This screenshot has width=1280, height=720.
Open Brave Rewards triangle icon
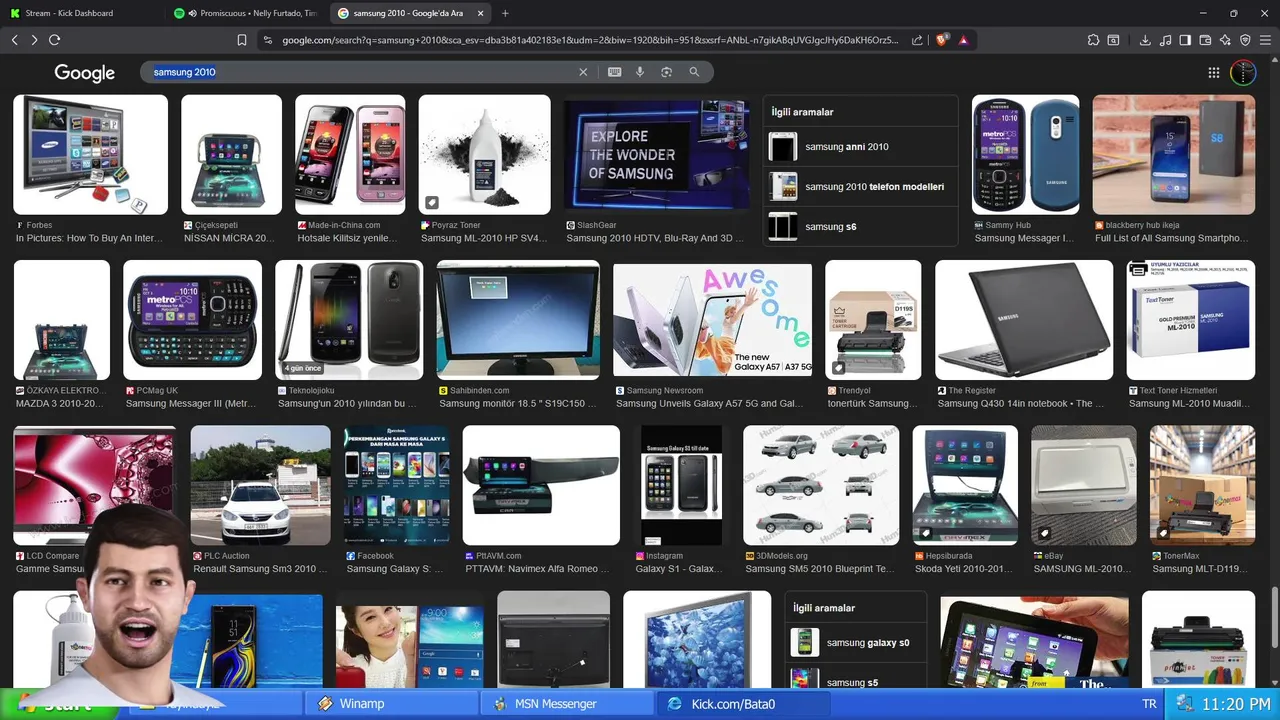click(x=963, y=40)
